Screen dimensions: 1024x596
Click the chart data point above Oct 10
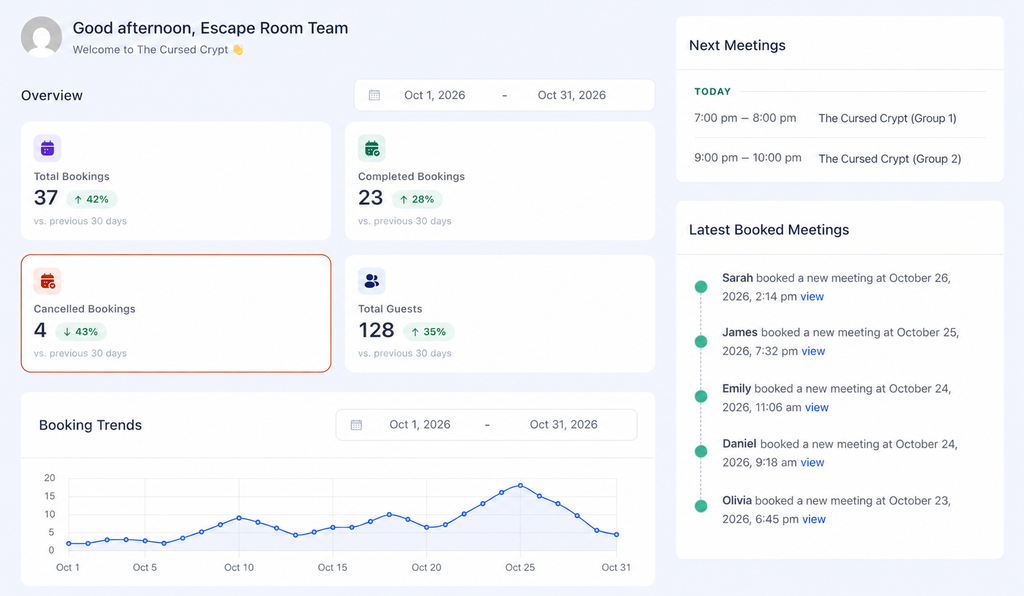point(239,518)
